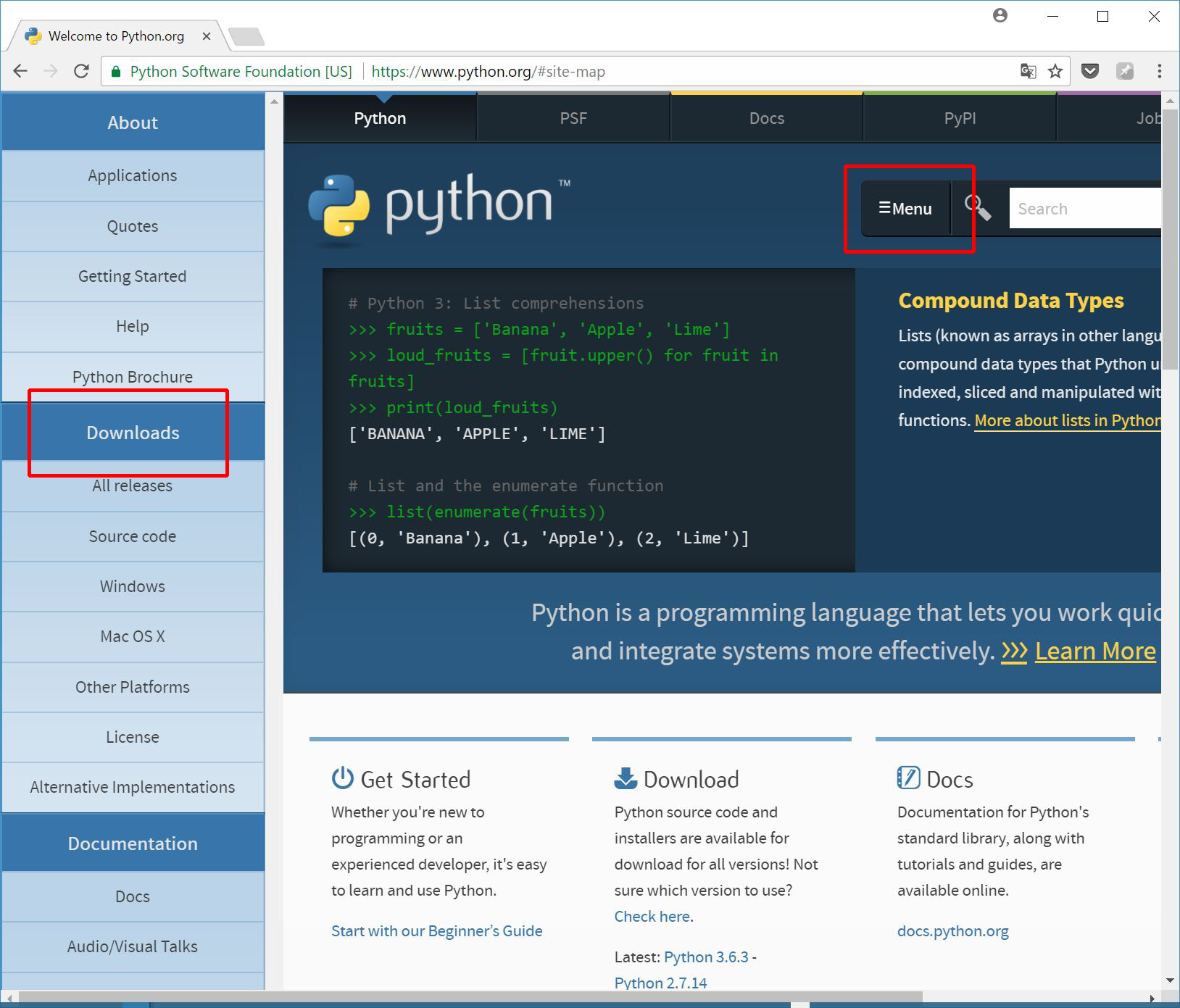The image size is (1180, 1008).
Task: Open Quotes in sidebar menu
Action: tap(133, 226)
